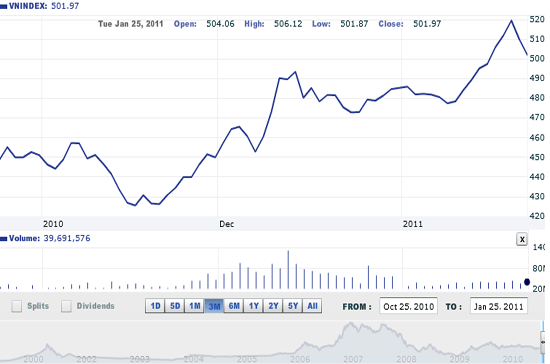The image size is (550, 364).
Task: Click the VNINDEX: 501.97 label
Action: [x=44, y=6]
